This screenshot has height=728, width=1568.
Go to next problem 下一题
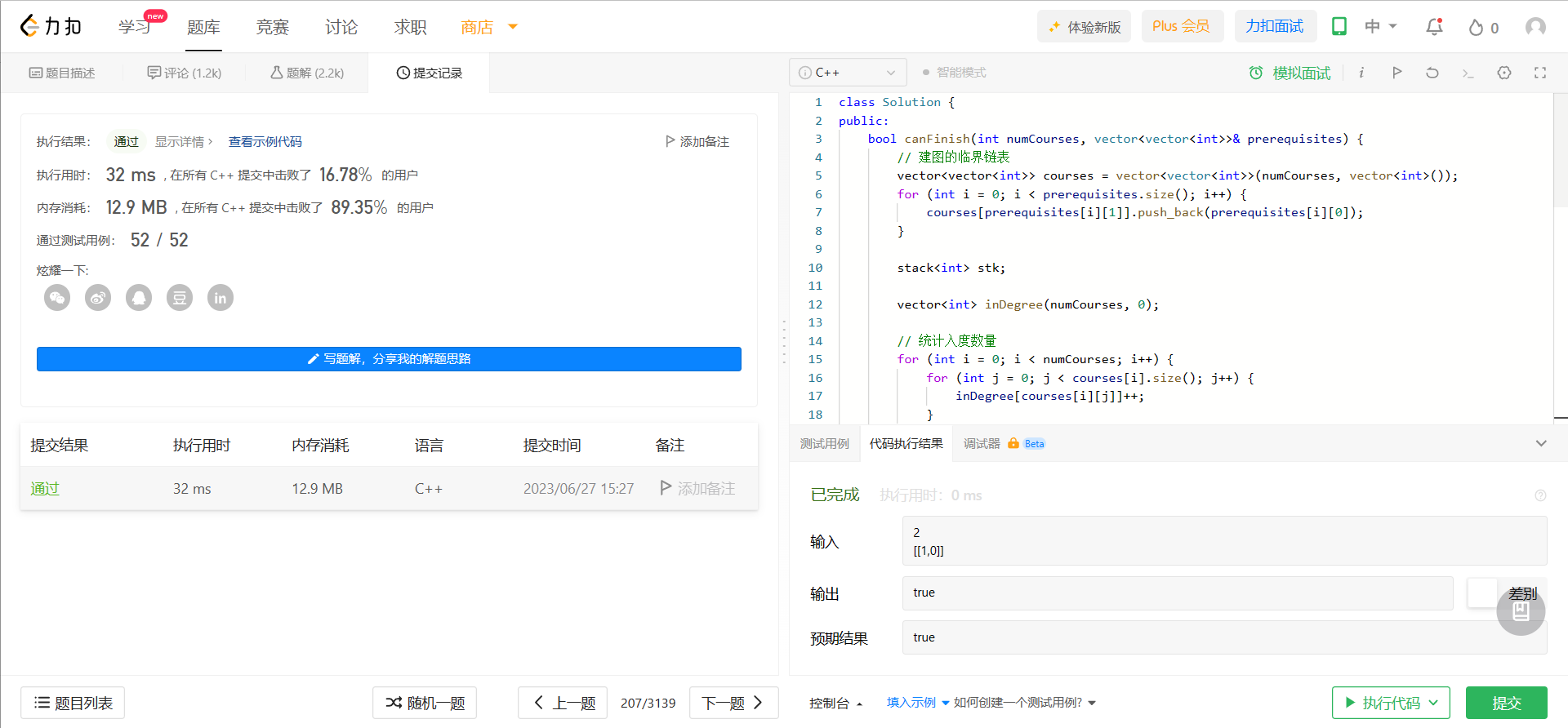coord(734,703)
